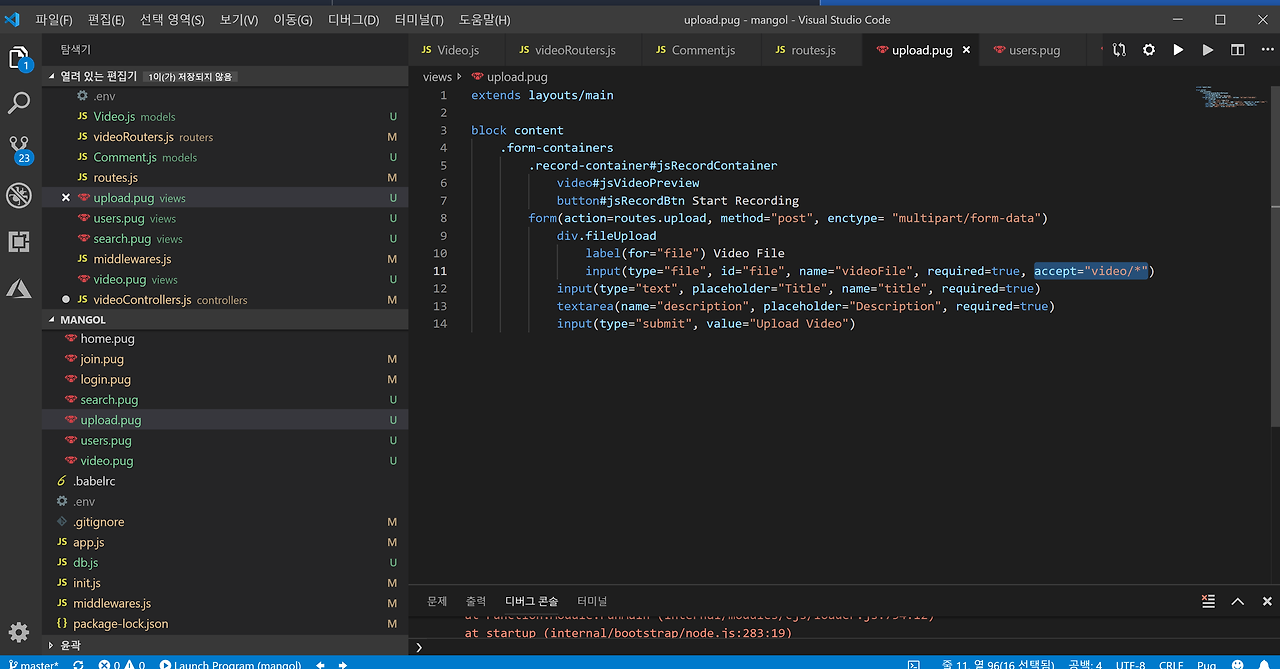
Task: Maximize the panel with the chevron up
Action: click(1238, 601)
